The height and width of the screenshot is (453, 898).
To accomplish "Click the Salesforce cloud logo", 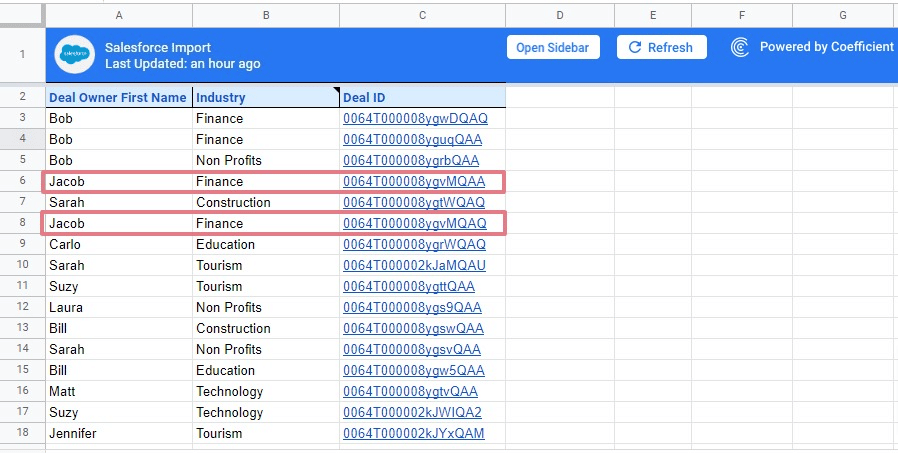I will pos(74,55).
